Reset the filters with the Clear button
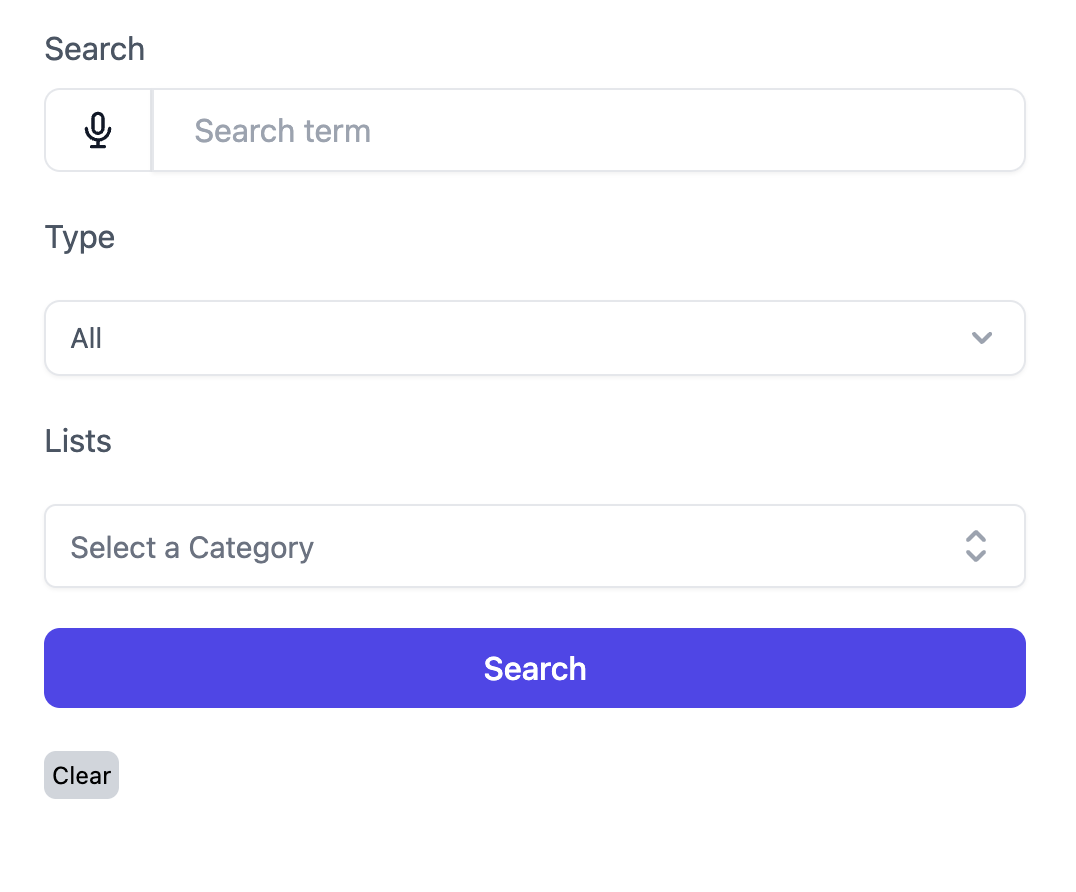 point(81,776)
